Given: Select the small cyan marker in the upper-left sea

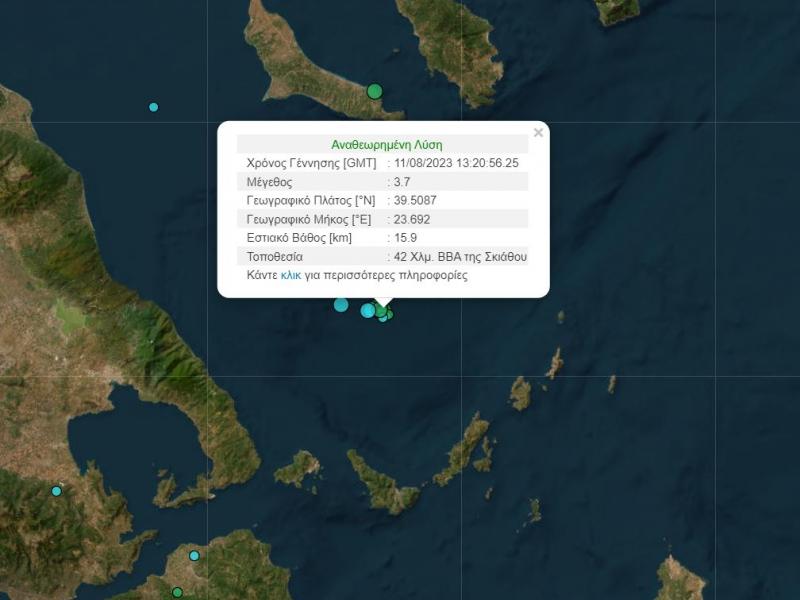Looking at the screenshot, I should pyautogui.click(x=154, y=107).
